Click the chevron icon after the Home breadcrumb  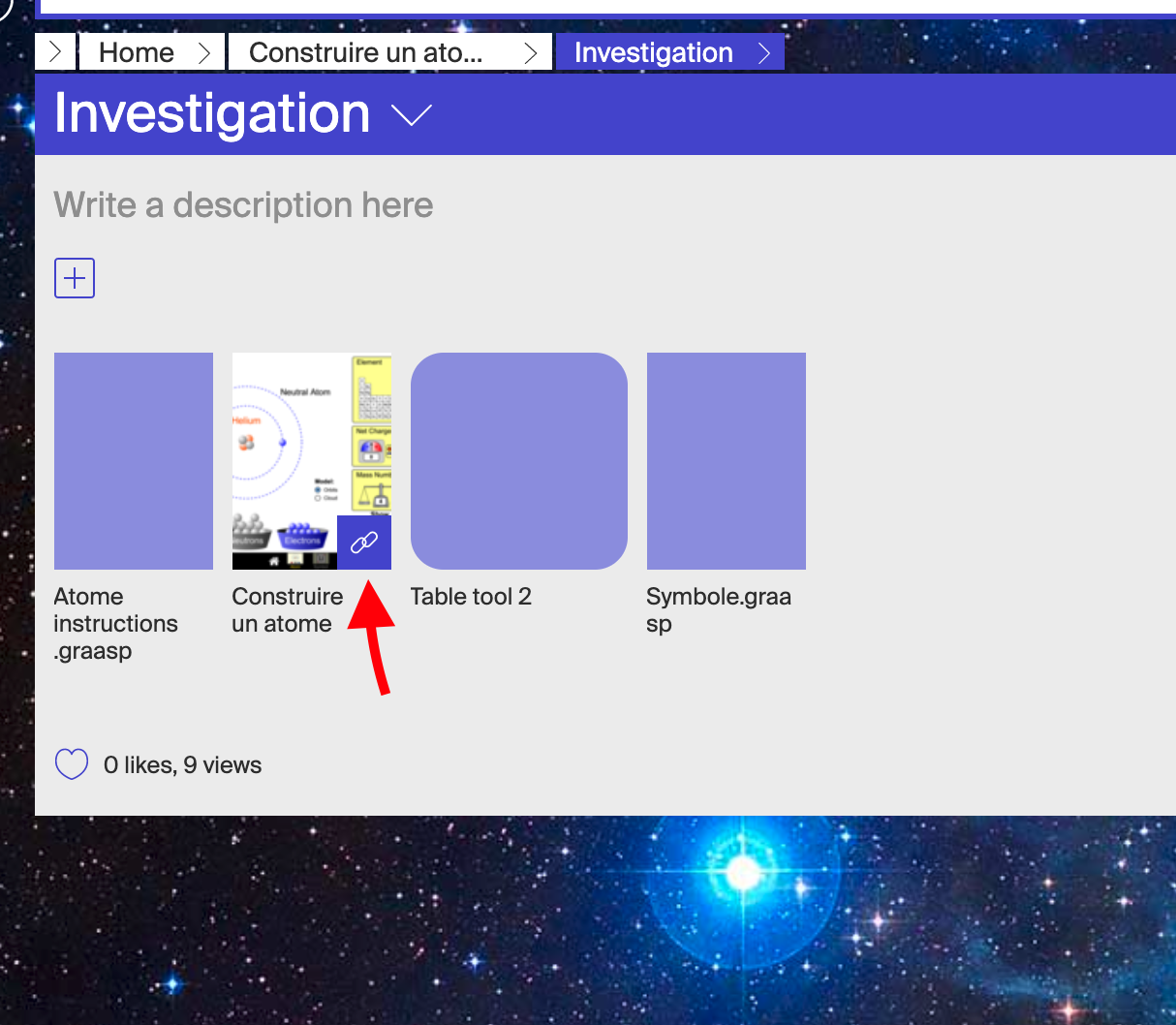[205, 51]
